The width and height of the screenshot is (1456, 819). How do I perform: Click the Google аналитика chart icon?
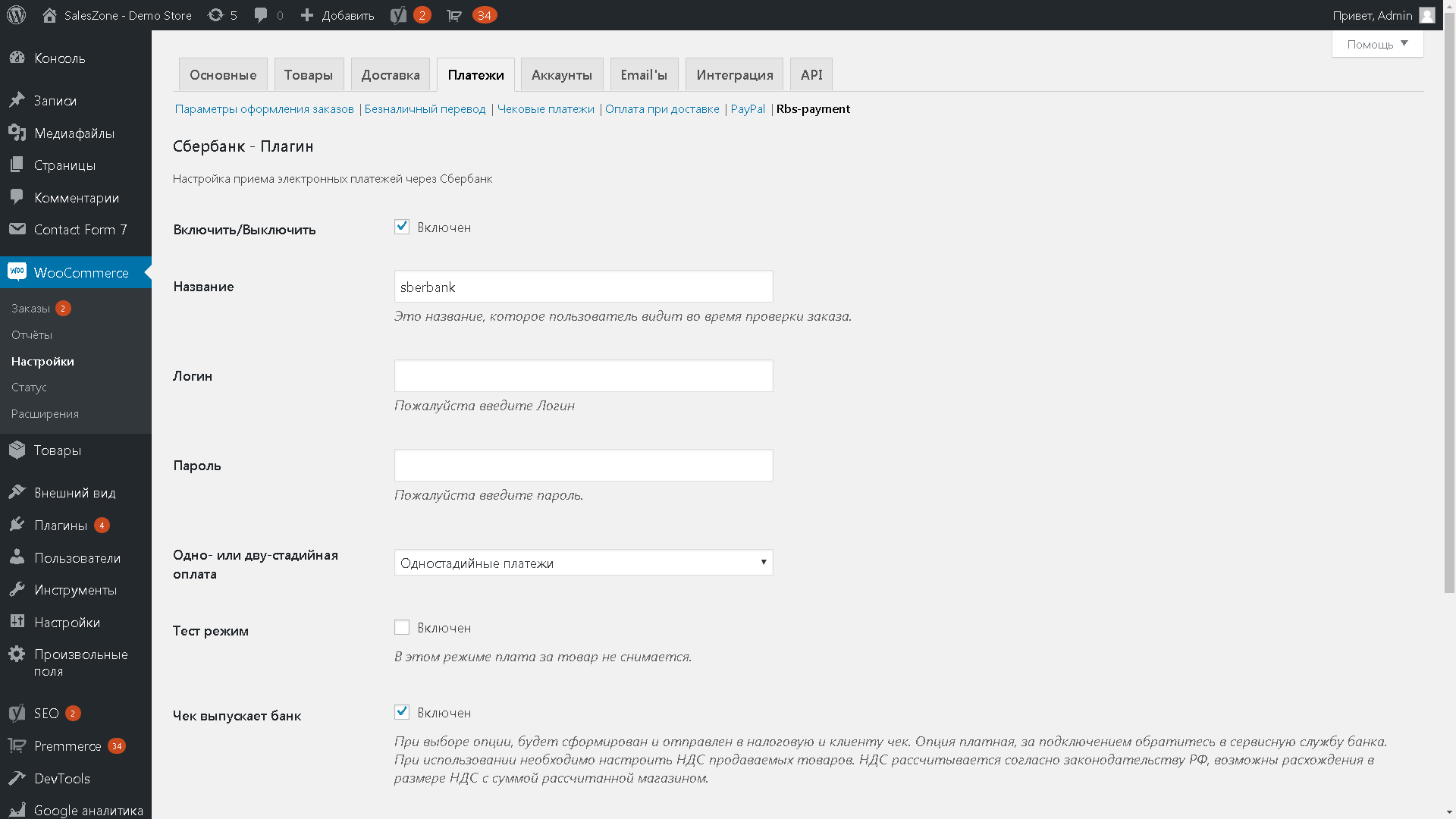tap(17, 810)
